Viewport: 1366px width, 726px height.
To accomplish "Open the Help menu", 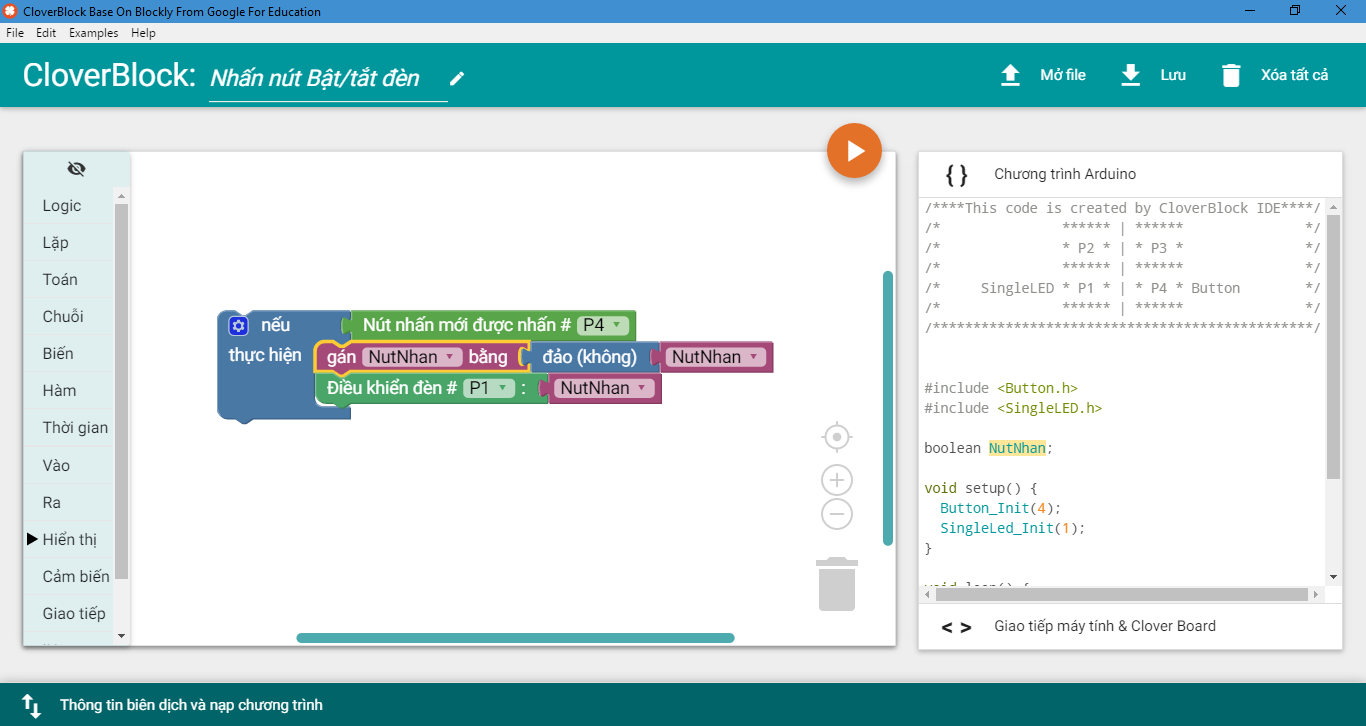I will (x=144, y=33).
